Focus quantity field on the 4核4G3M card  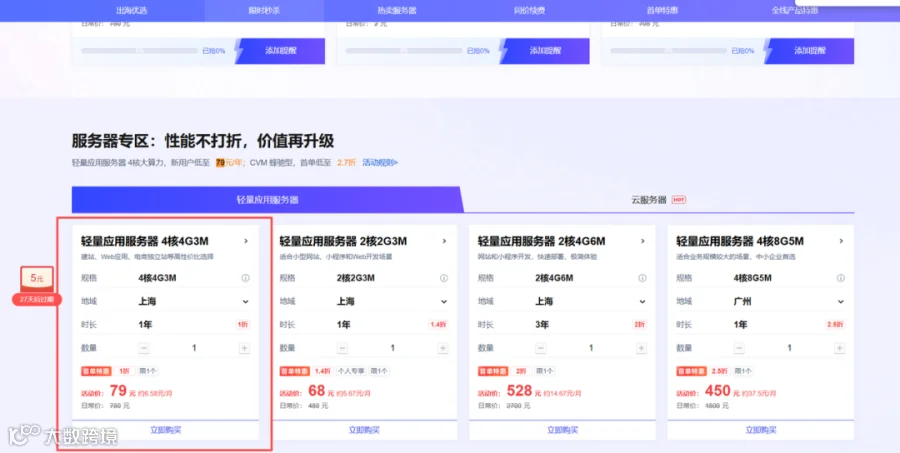coord(194,348)
